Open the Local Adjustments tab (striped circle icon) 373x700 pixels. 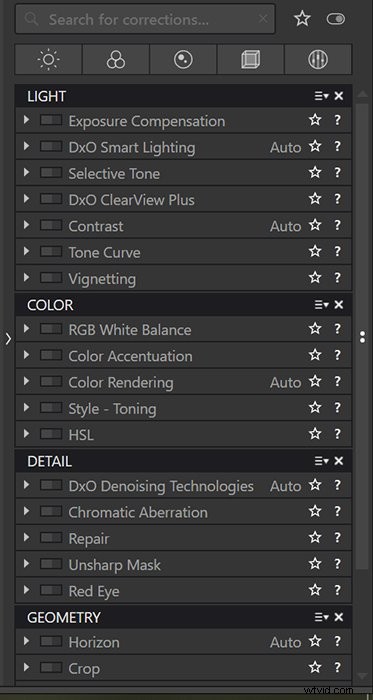point(318,59)
